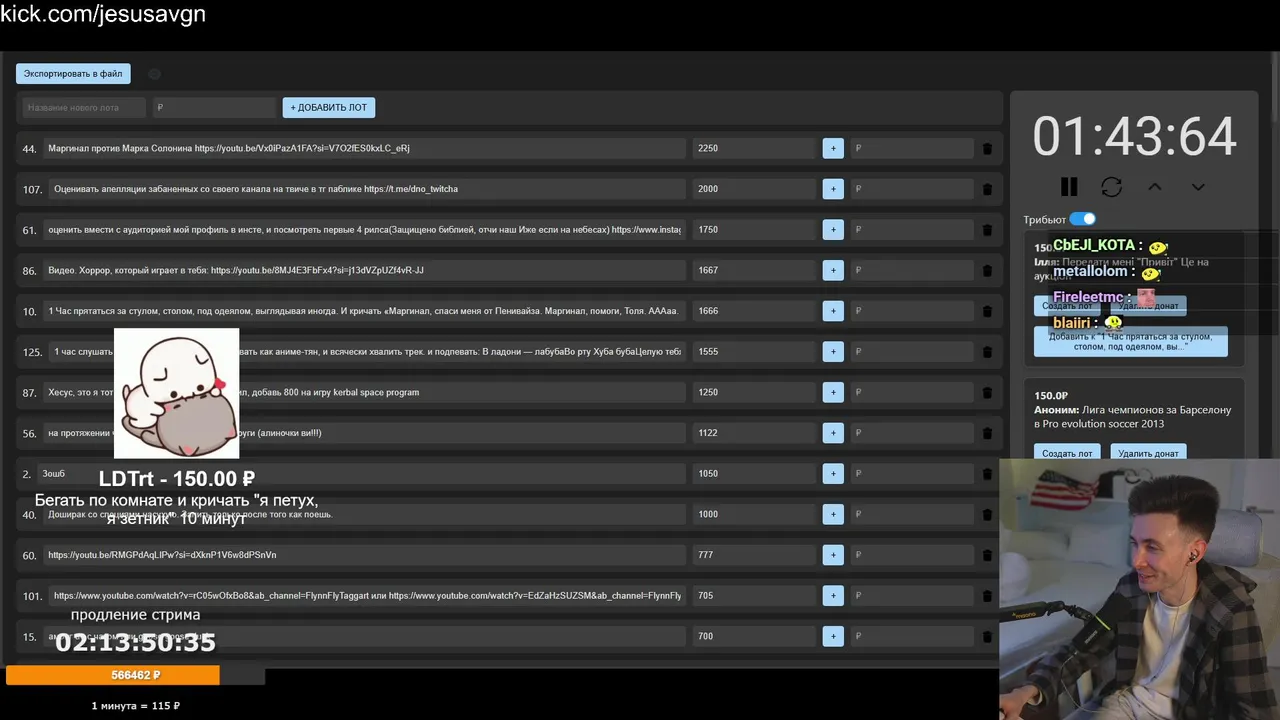Reset the timer with the refresh icon

[1112, 187]
